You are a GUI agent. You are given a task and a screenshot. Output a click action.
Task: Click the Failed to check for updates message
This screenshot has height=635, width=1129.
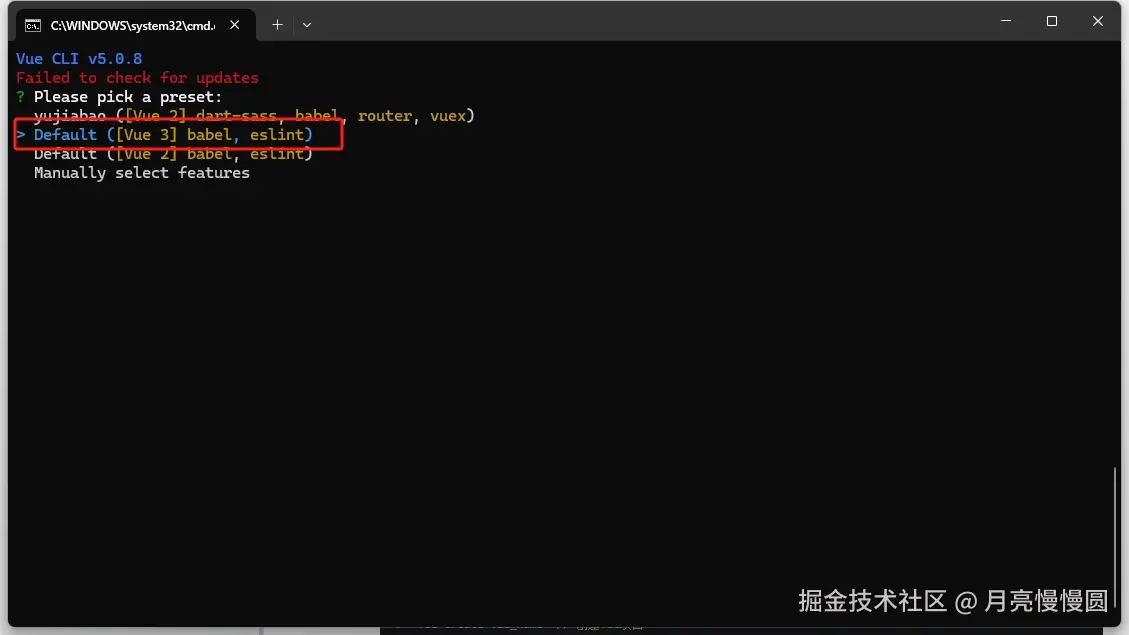tap(137, 78)
